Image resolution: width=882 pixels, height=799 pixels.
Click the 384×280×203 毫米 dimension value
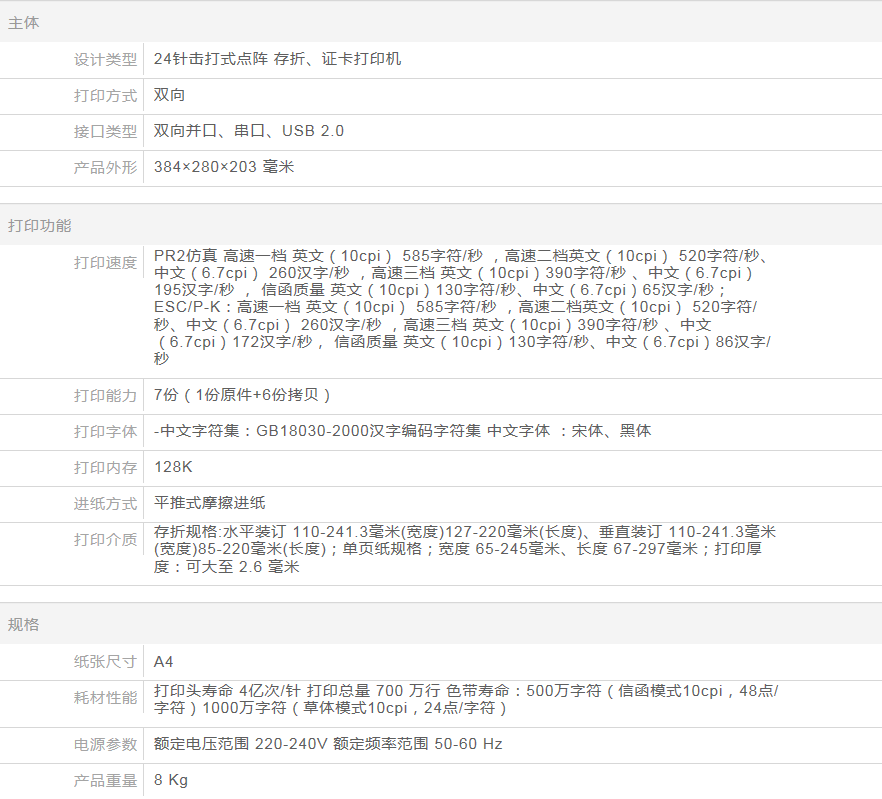click(224, 167)
